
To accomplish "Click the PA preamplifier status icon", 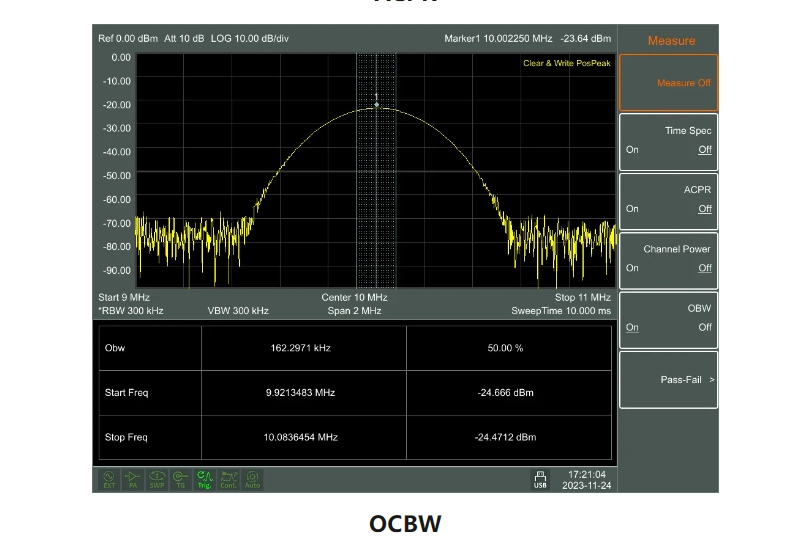I will (133, 479).
